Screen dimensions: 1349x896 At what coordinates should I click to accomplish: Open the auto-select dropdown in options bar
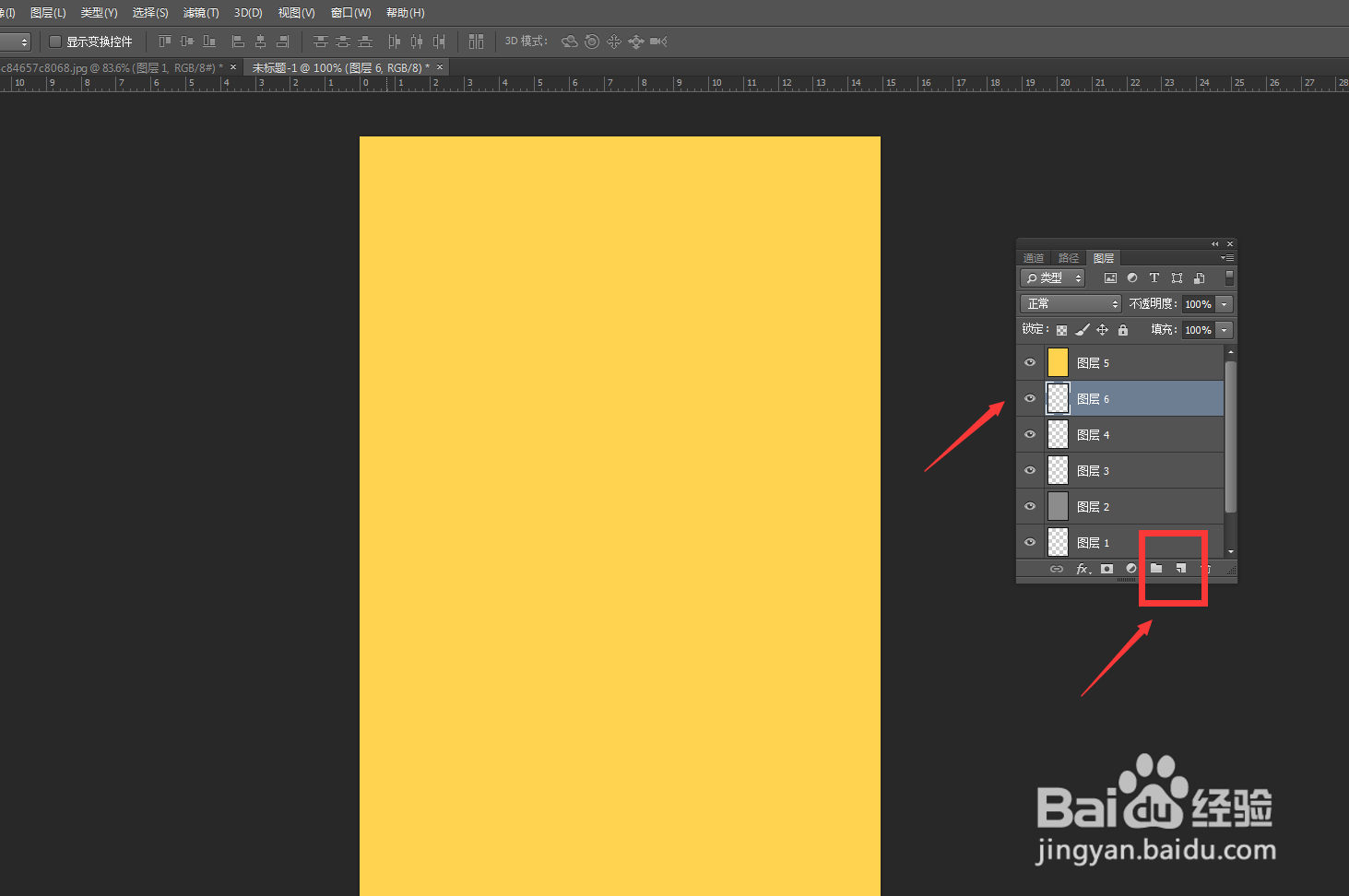16,42
